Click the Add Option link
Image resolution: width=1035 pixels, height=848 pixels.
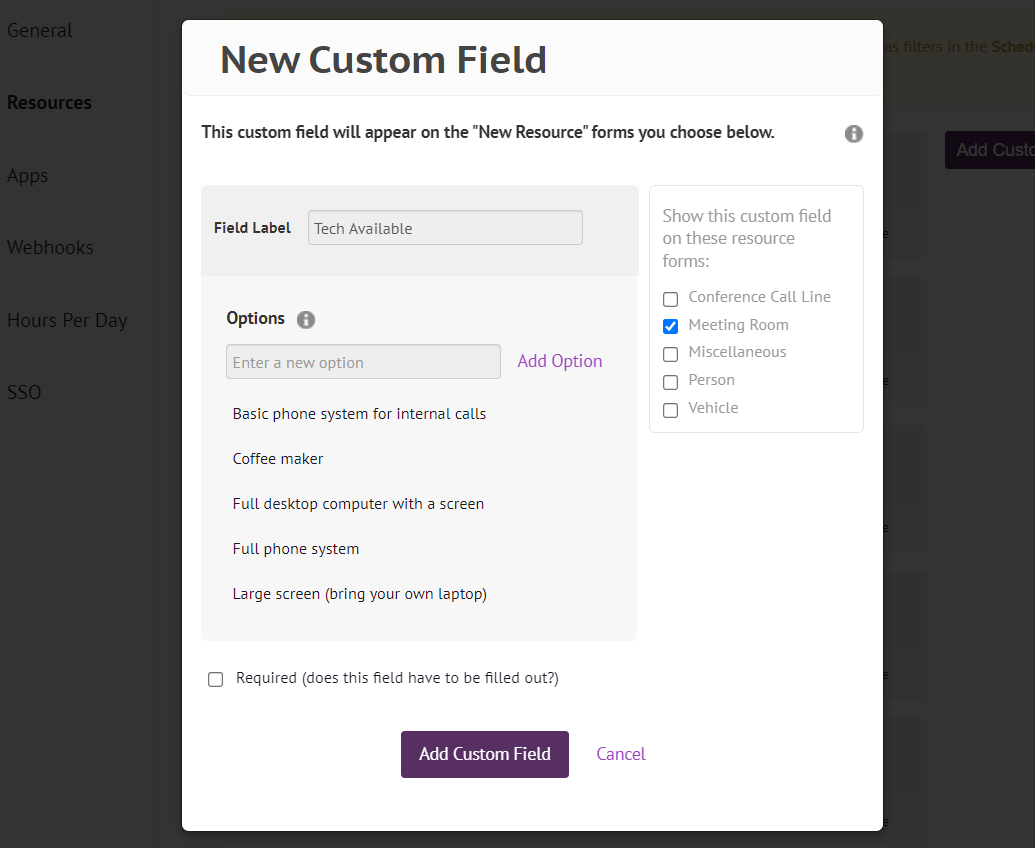[559, 361]
